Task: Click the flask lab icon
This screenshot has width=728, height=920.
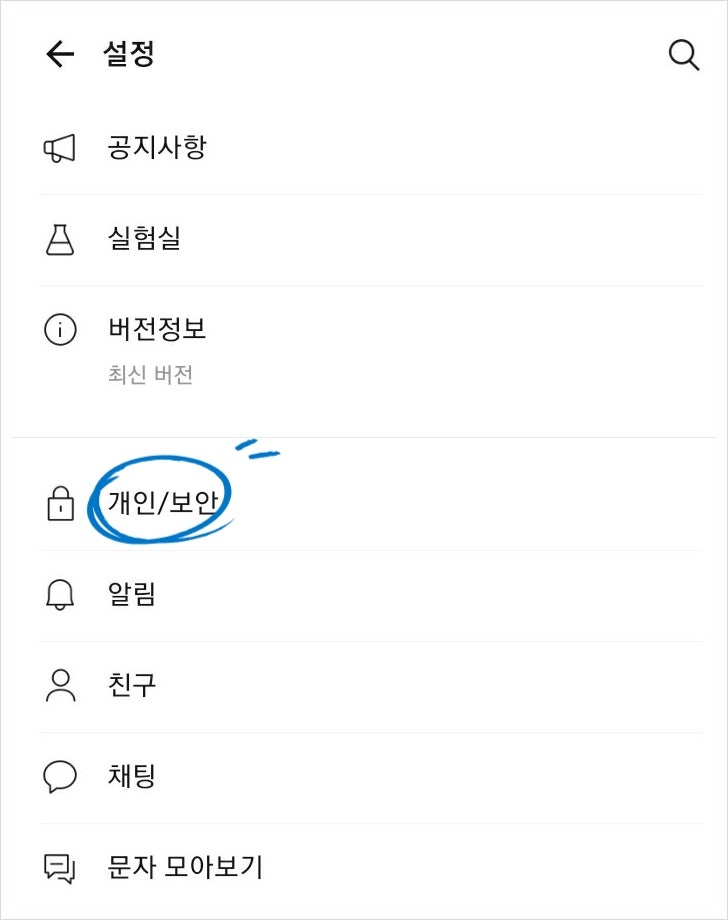Action: (60, 239)
